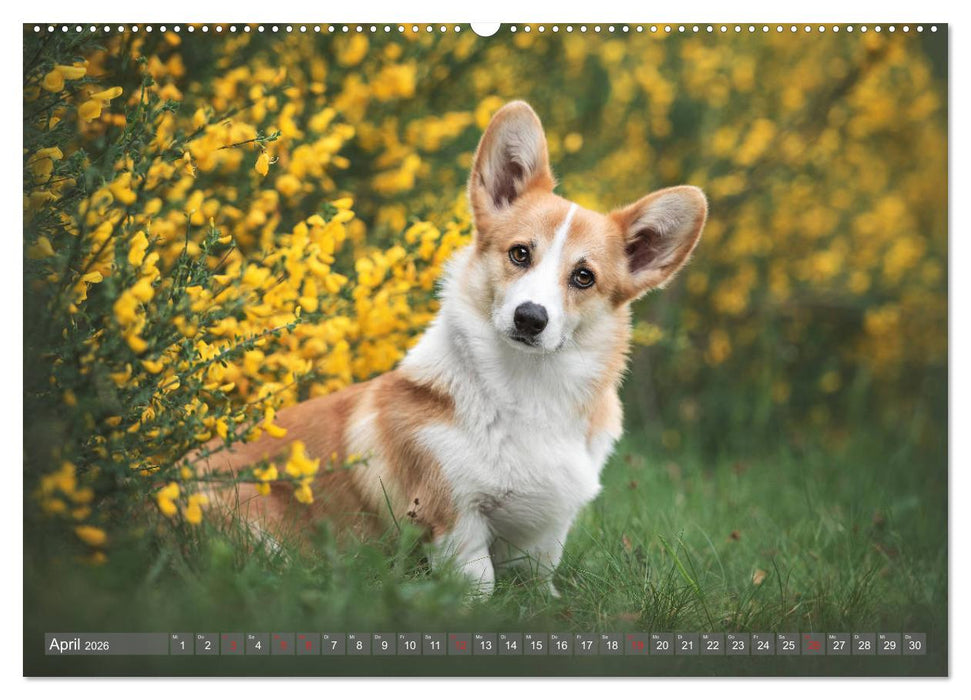This screenshot has width=971, height=700.
Task: Select the Saturday cell labeled 11
Action: pos(433,647)
